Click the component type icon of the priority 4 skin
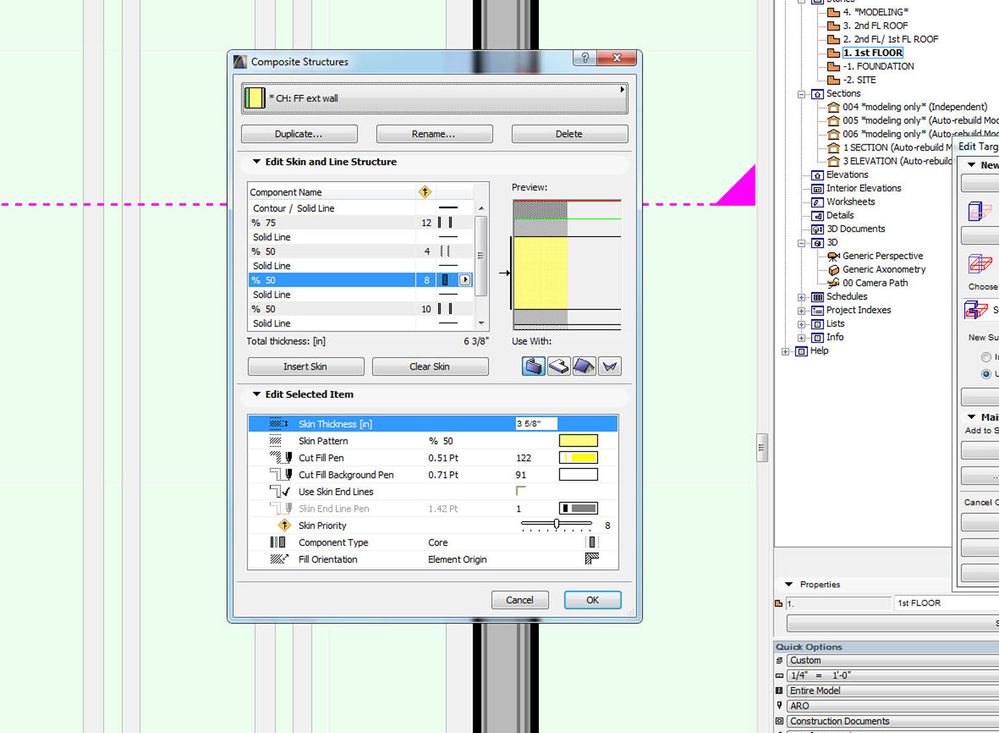 click(445, 251)
